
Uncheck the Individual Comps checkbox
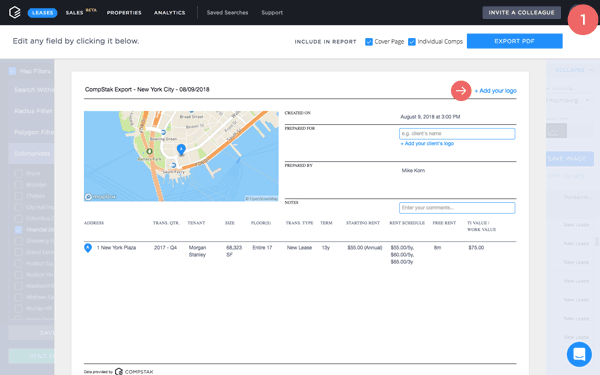click(412, 42)
